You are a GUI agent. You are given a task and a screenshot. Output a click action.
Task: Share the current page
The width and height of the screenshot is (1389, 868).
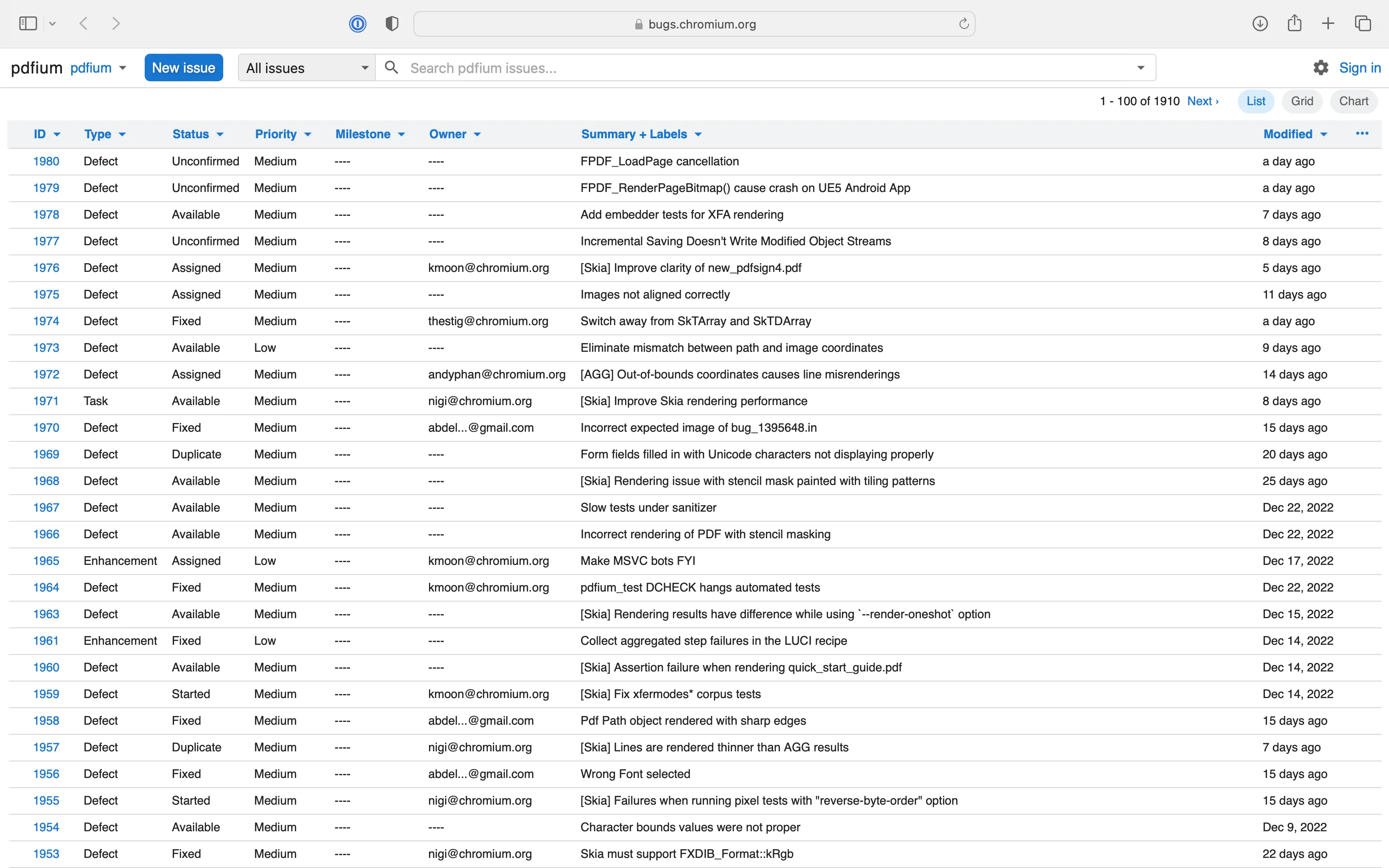coord(1294,23)
